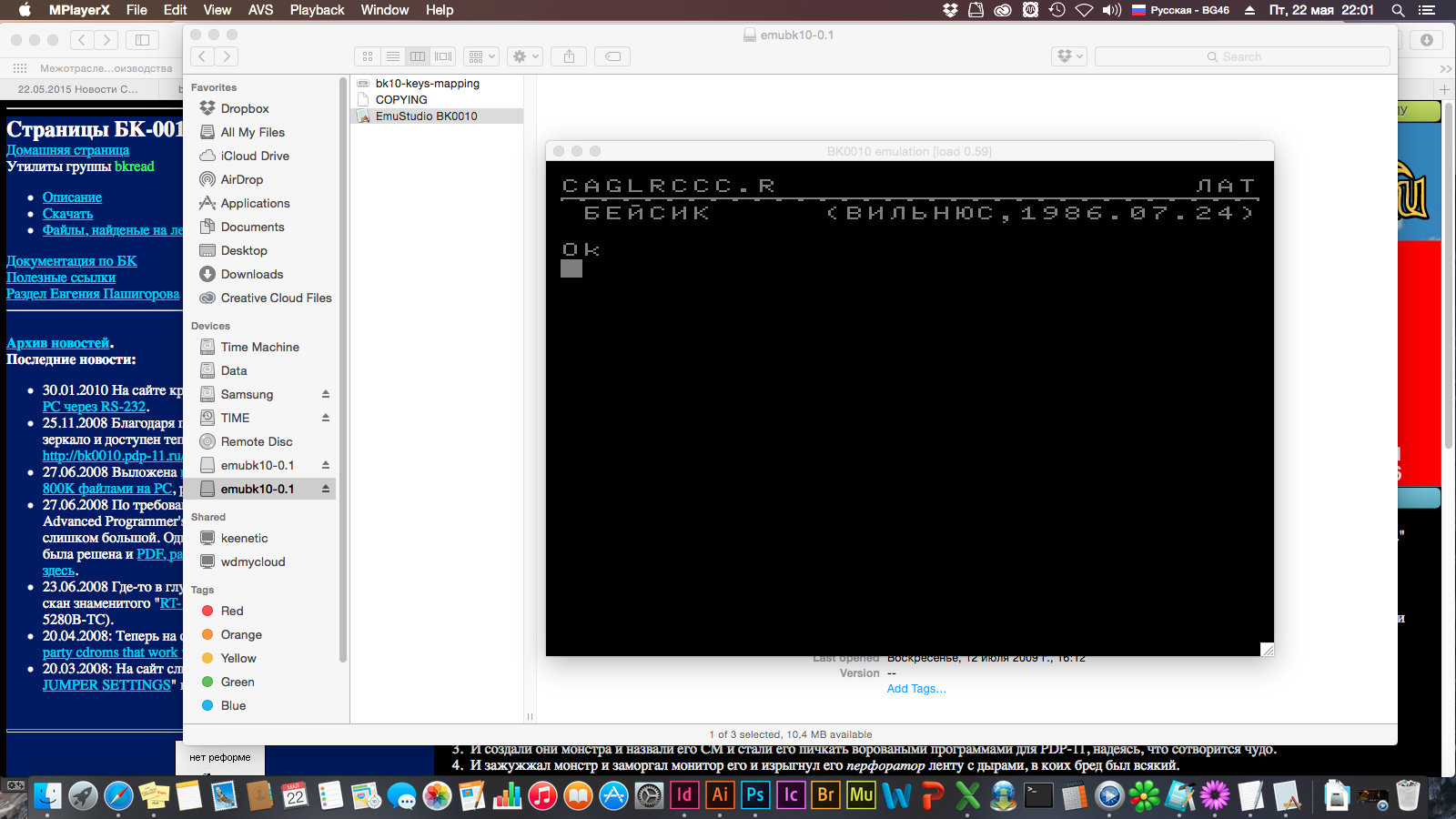Open the Help menu
Screen dimensions: 1456x819
click(x=440, y=10)
